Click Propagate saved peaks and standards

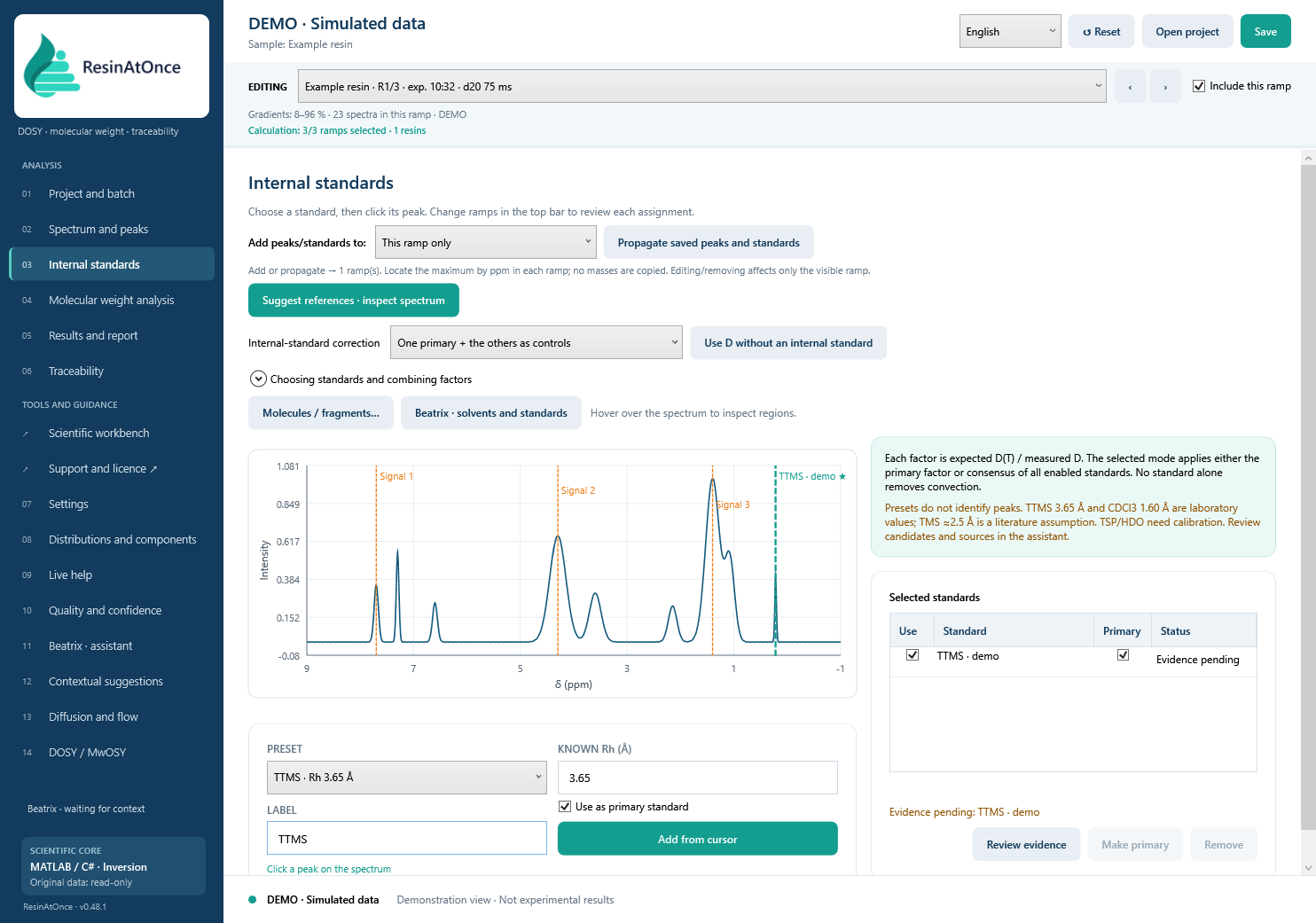click(x=709, y=243)
